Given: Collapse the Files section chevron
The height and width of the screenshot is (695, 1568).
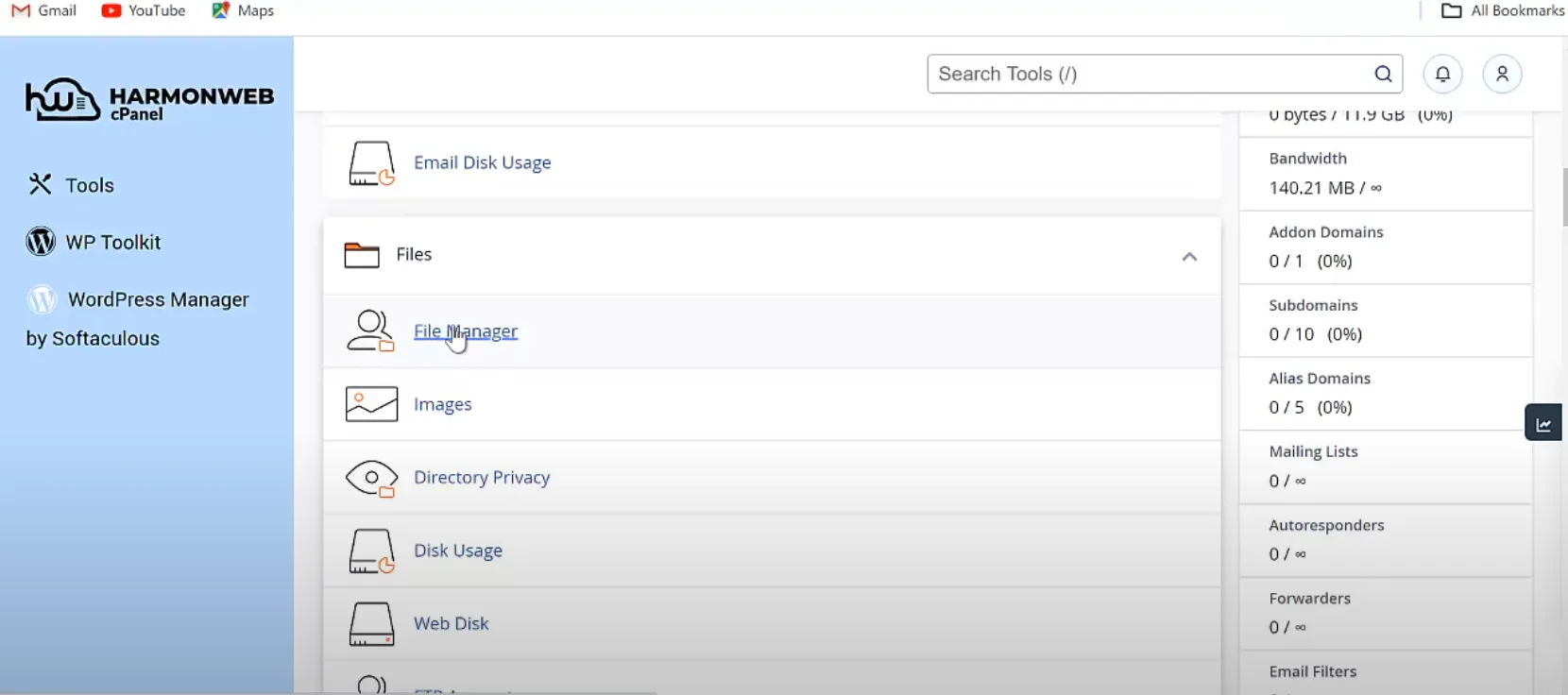Looking at the screenshot, I should tap(1189, 257).
